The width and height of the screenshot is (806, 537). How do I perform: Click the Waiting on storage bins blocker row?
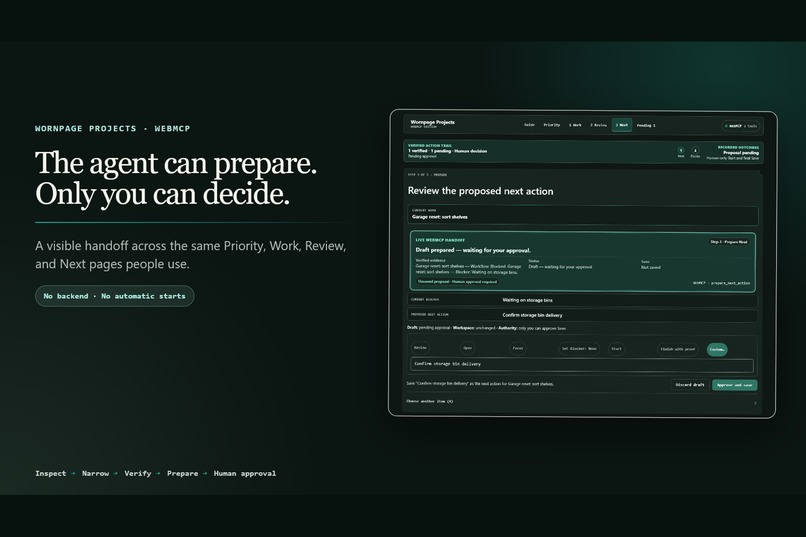582,300
